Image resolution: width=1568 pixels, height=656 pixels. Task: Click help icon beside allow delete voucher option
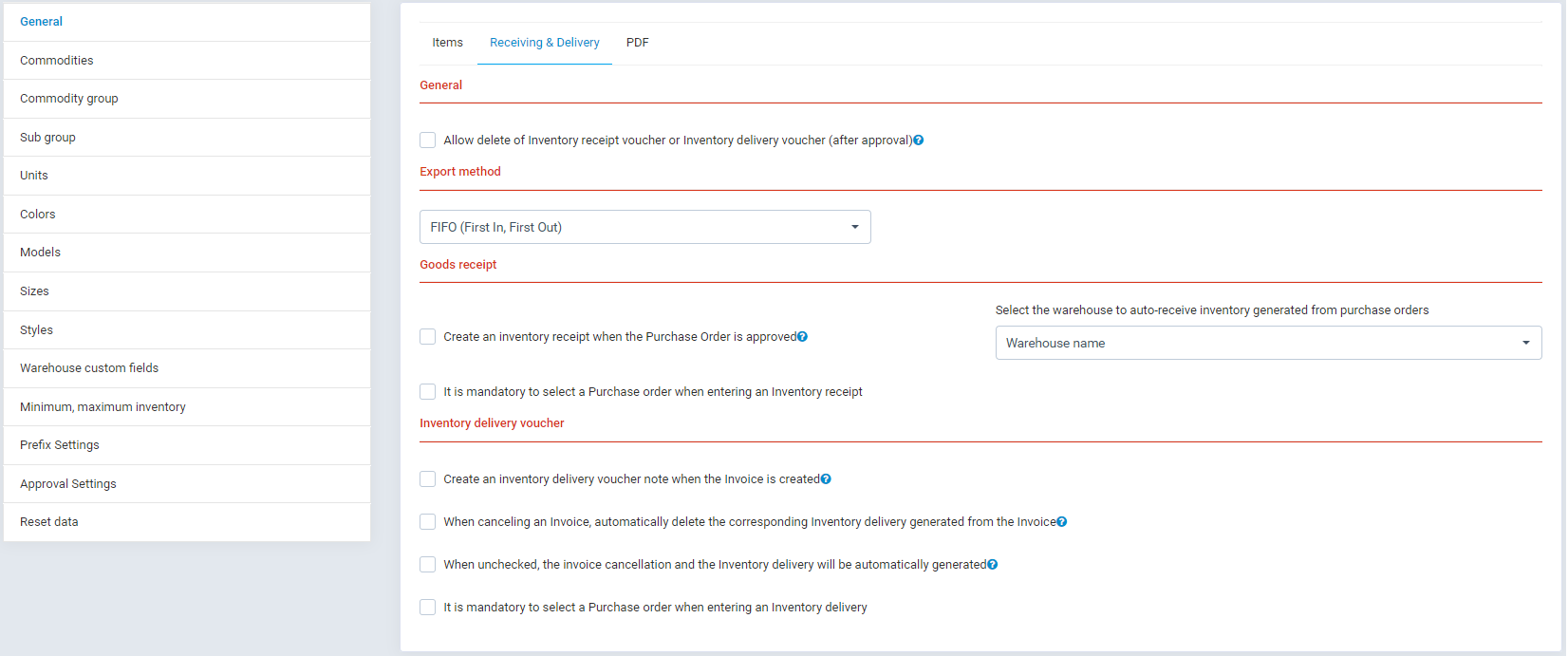pos(918,141)
